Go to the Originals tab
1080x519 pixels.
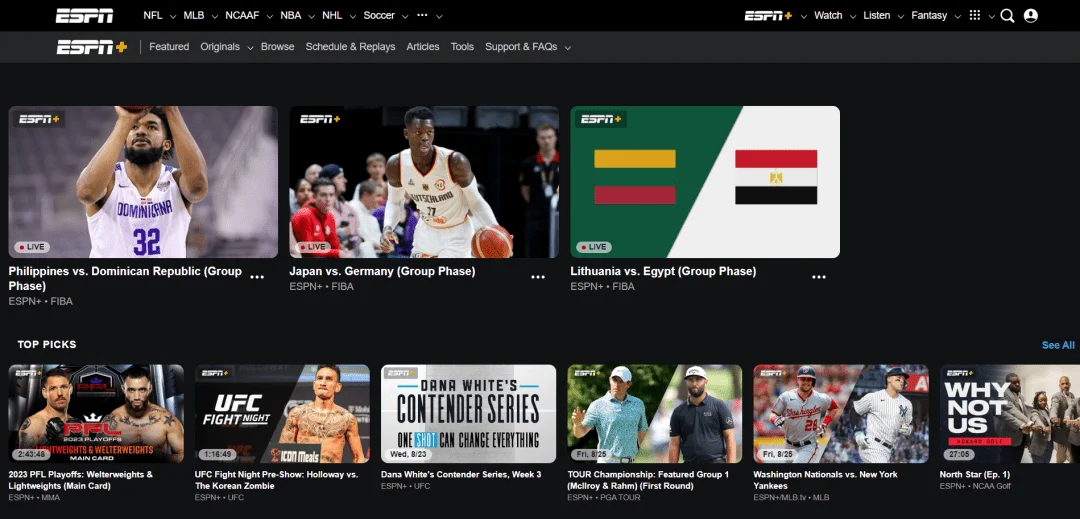click(x=220, y=47)
